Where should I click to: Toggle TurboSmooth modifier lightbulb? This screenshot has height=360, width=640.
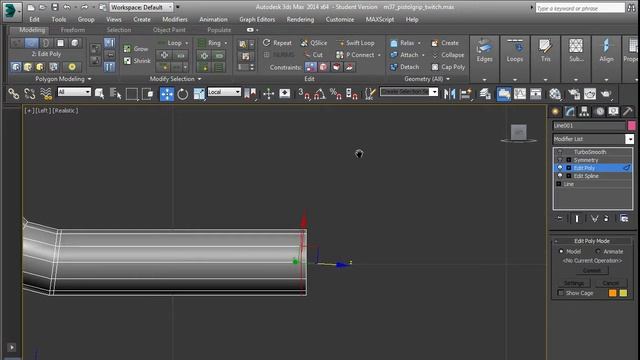pos(560,152)
